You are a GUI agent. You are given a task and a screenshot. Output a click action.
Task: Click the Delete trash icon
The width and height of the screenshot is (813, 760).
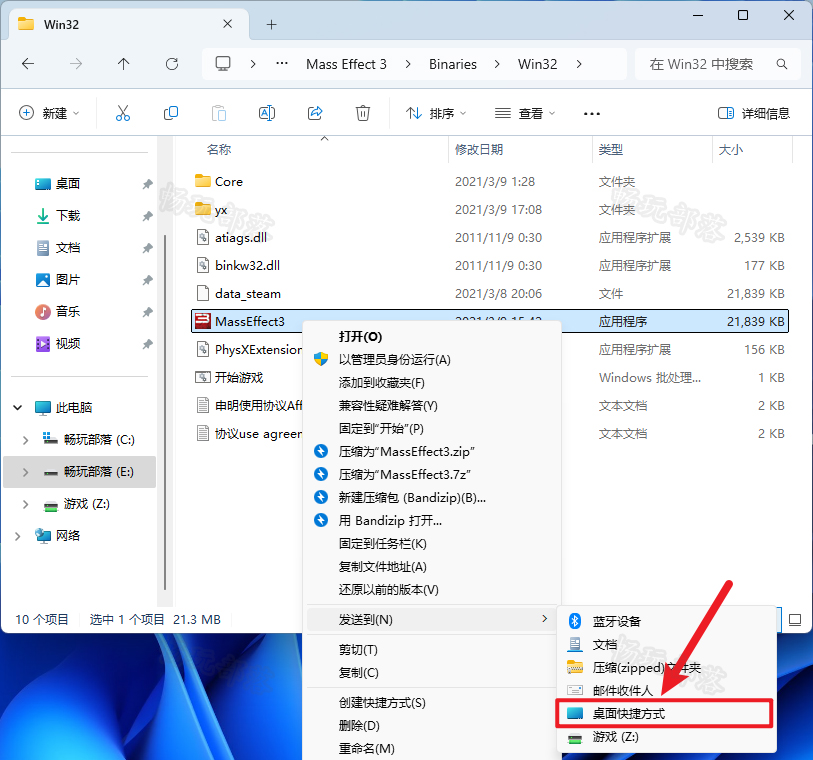[362, 113]
